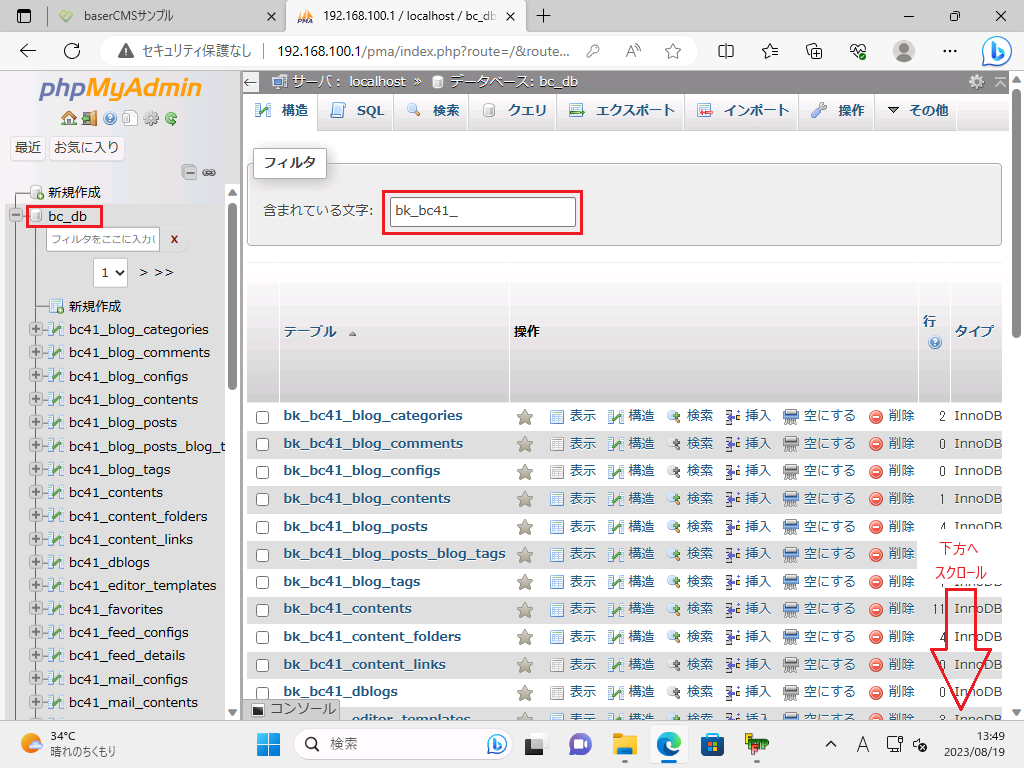
Task: Check the bk_bc41_blog_categories table checkbox
Action: point(262,417)
